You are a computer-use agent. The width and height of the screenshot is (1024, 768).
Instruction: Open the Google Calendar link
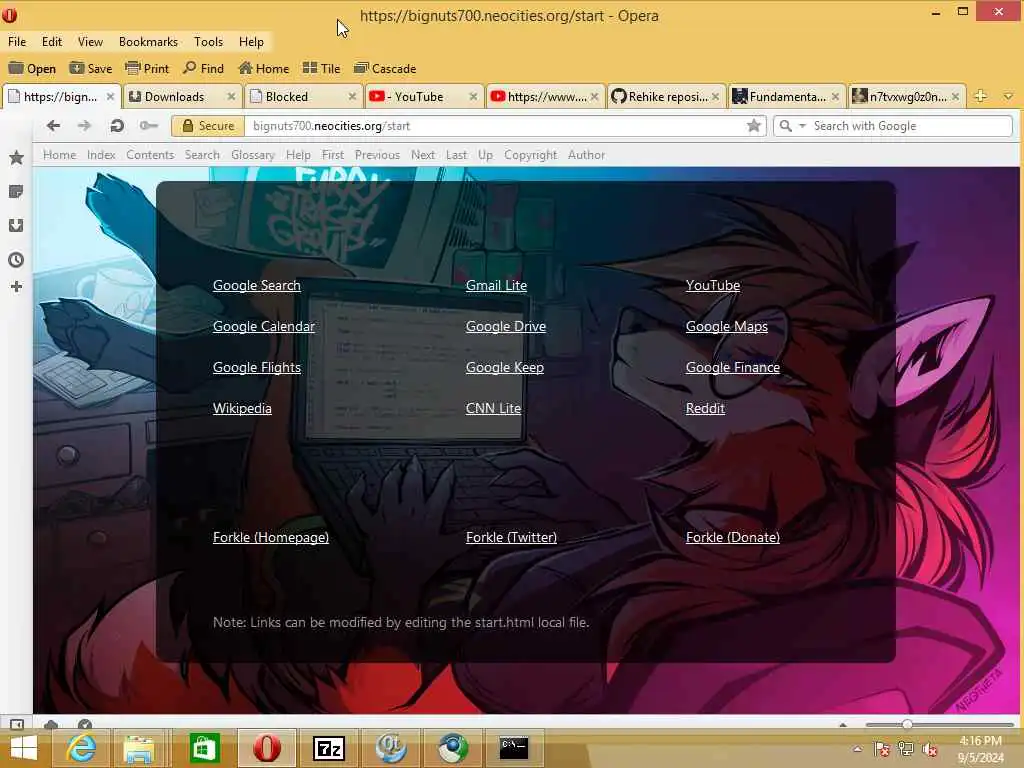(x=264, y=327)
